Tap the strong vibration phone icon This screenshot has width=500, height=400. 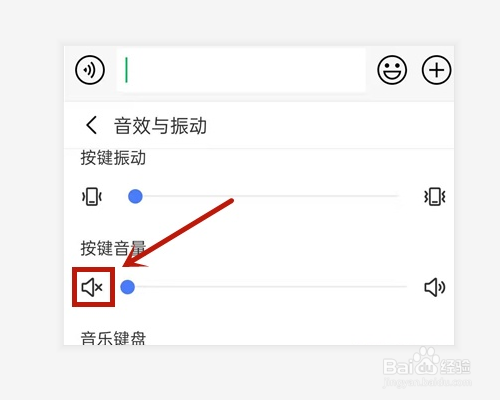(x=435, y=197)
